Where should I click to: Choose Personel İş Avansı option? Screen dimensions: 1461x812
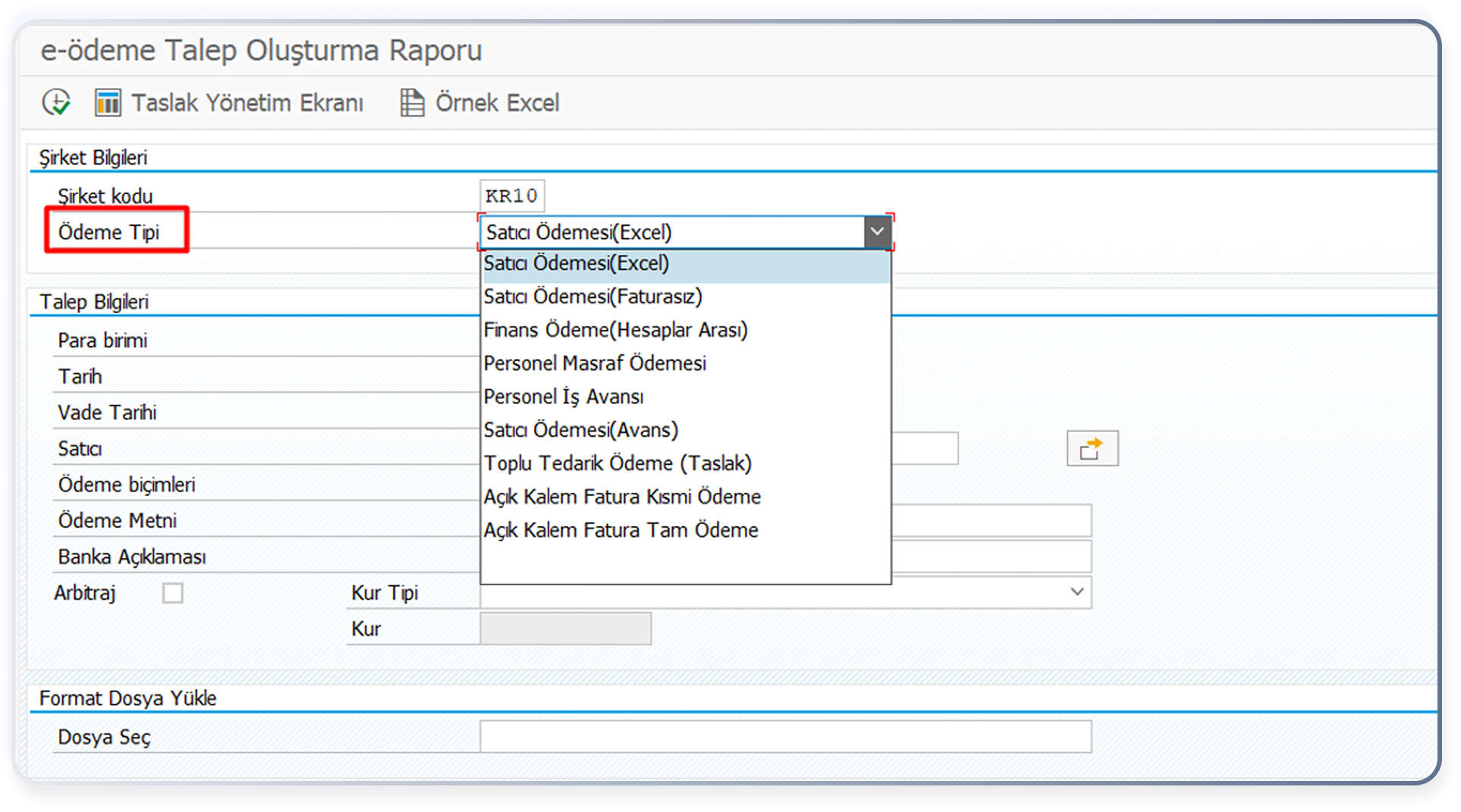click(x=564, y=397)
